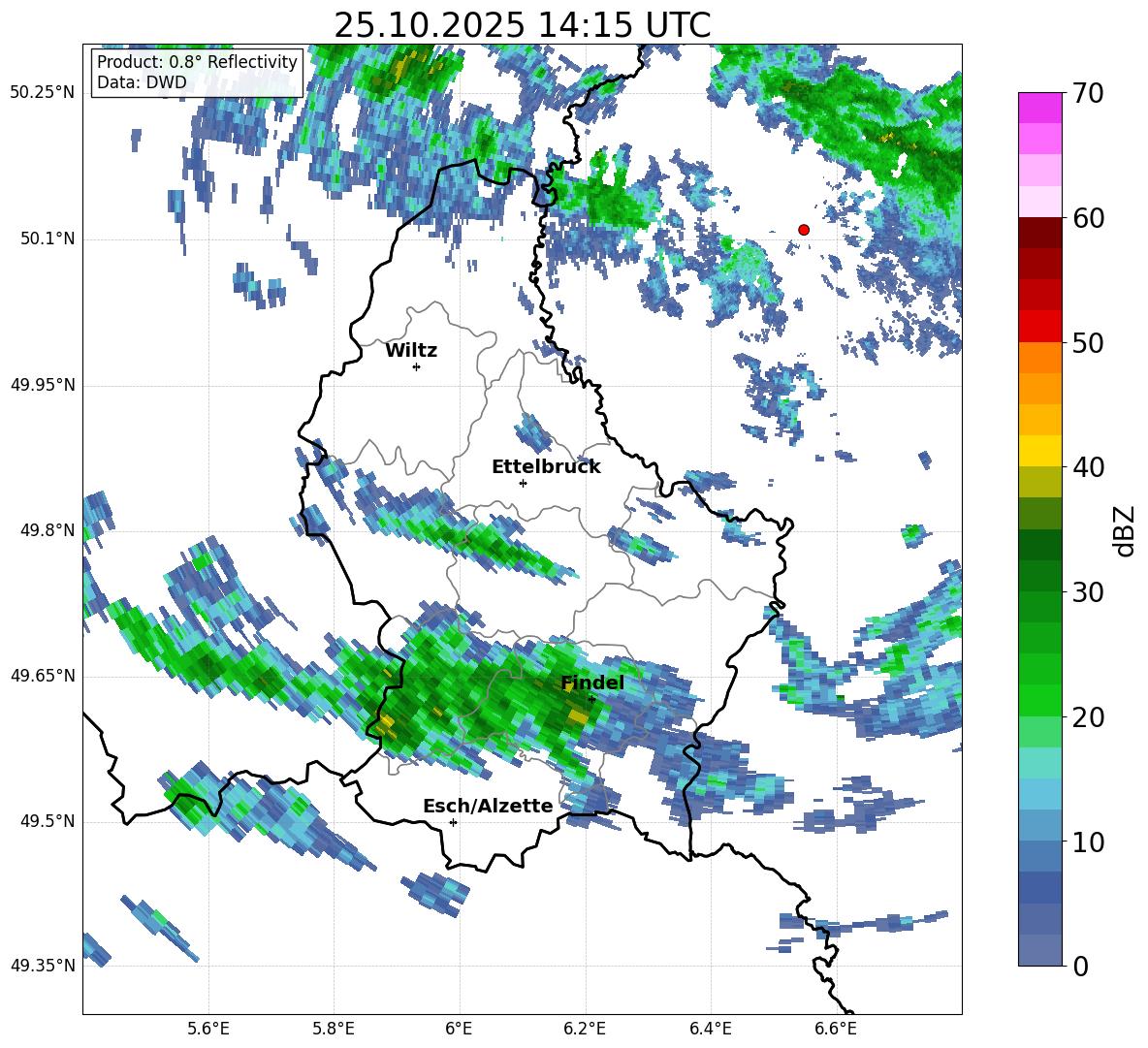Click the Esch/Alzette city label
This screenshot has width=1148, height=1048.
click(x=488, y=806)
